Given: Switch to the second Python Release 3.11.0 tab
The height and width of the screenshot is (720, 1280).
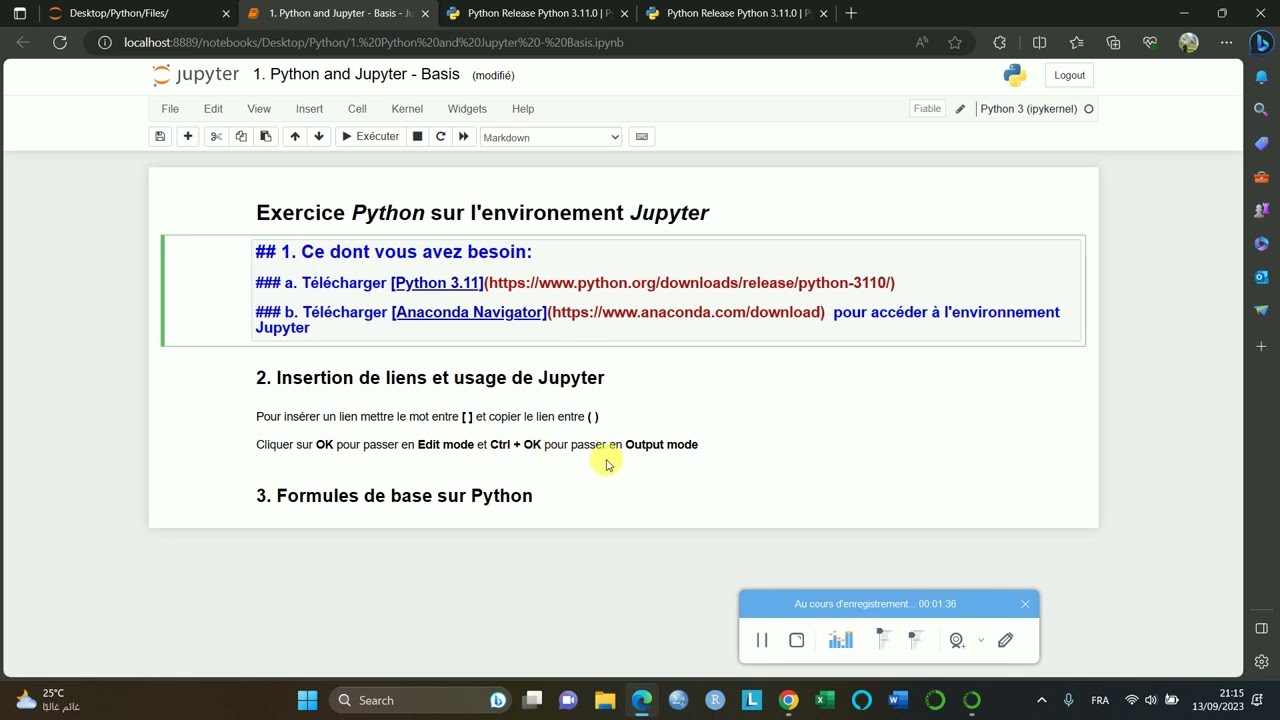Looking at the screenshot, I should (x=738, y=14).
